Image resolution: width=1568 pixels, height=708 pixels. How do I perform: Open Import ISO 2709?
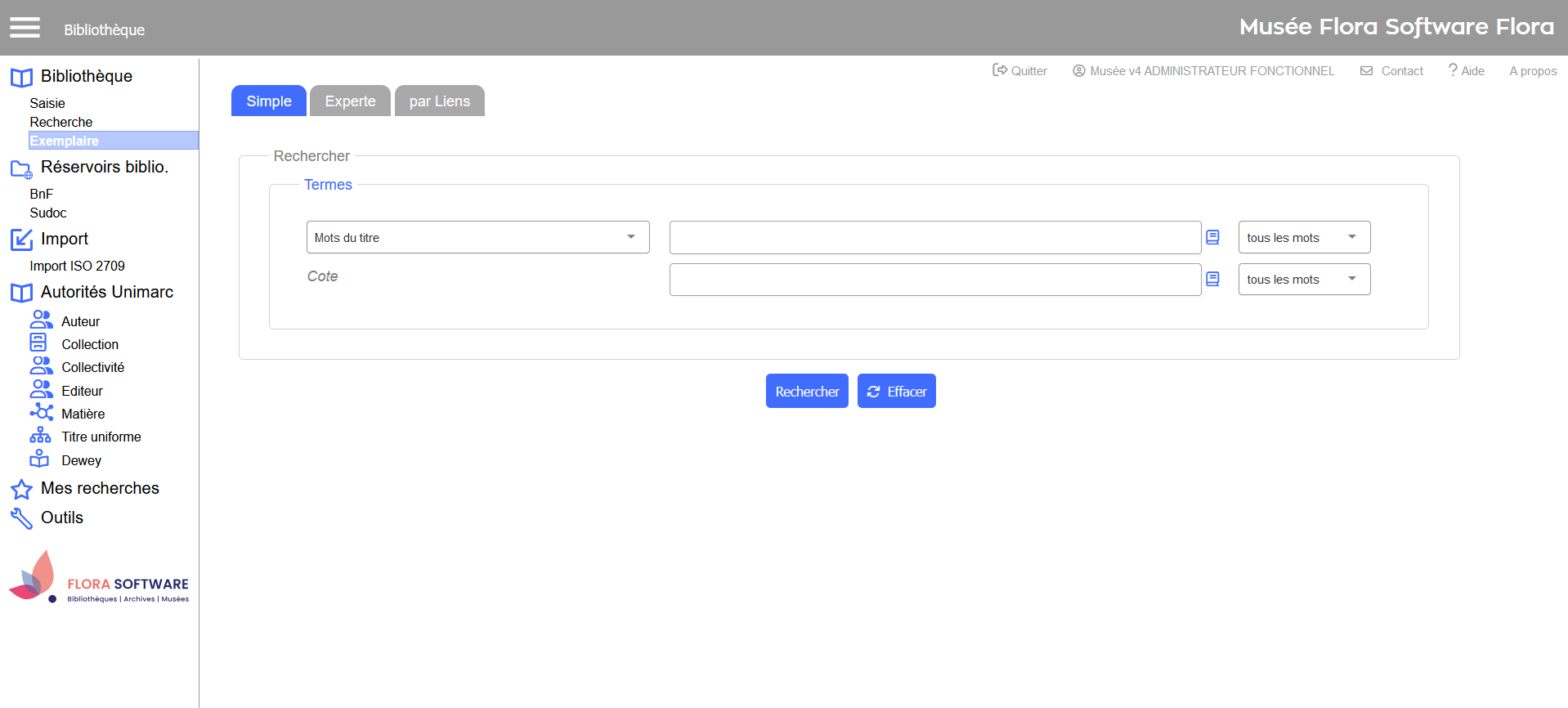(78, 266)
